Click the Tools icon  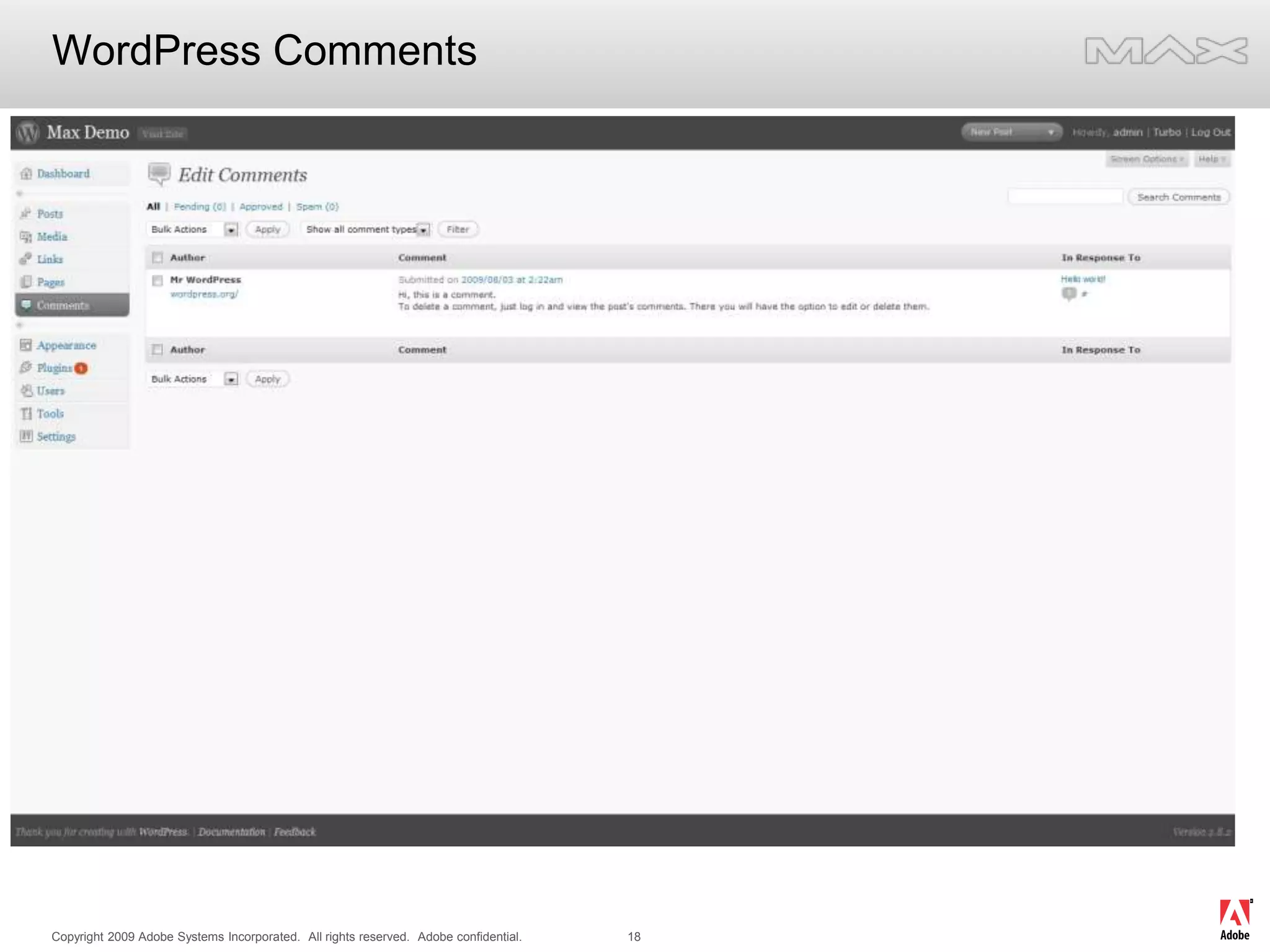(x=26, y=413)
